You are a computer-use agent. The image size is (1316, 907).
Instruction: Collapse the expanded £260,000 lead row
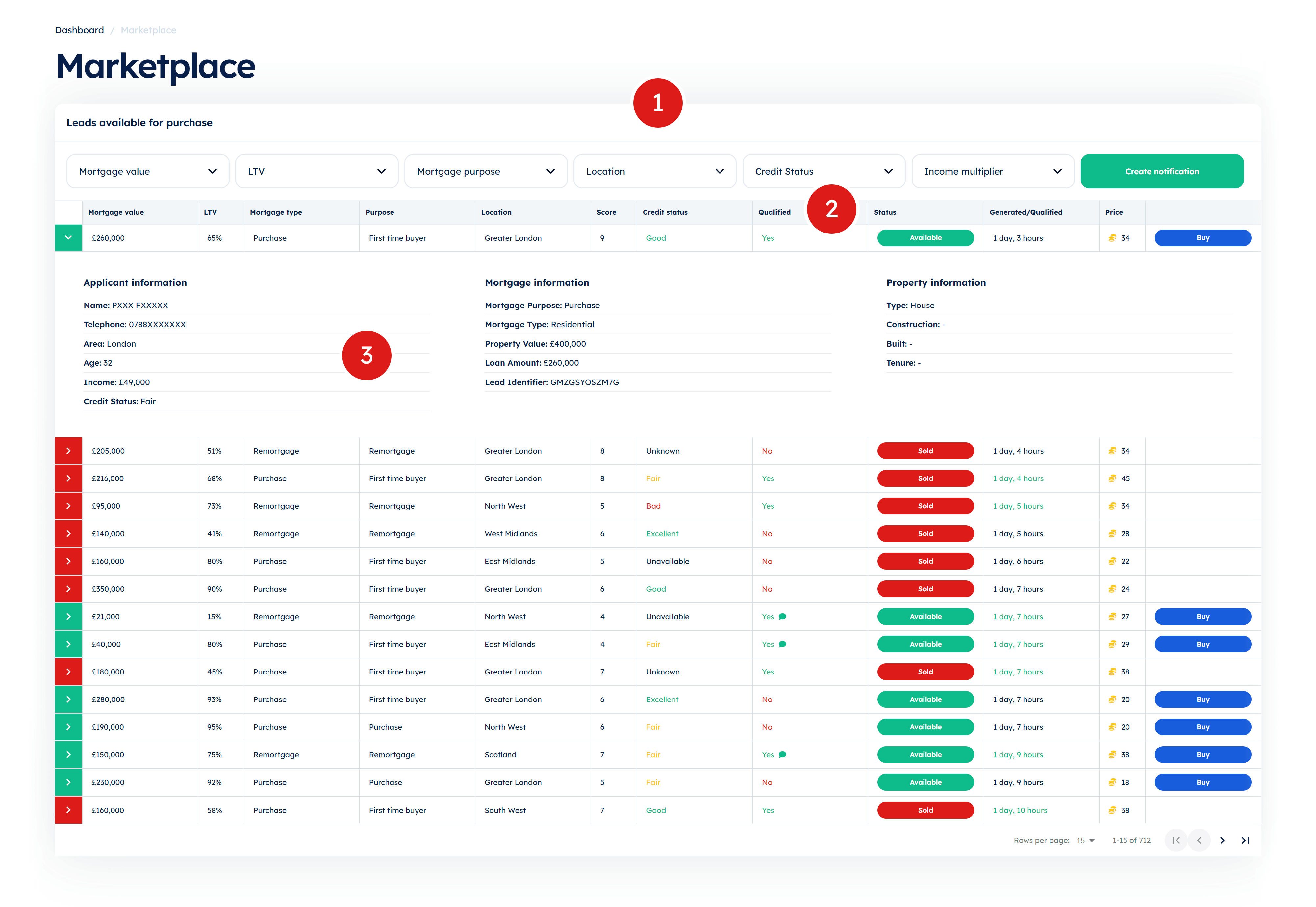click(x=68, y=237)
